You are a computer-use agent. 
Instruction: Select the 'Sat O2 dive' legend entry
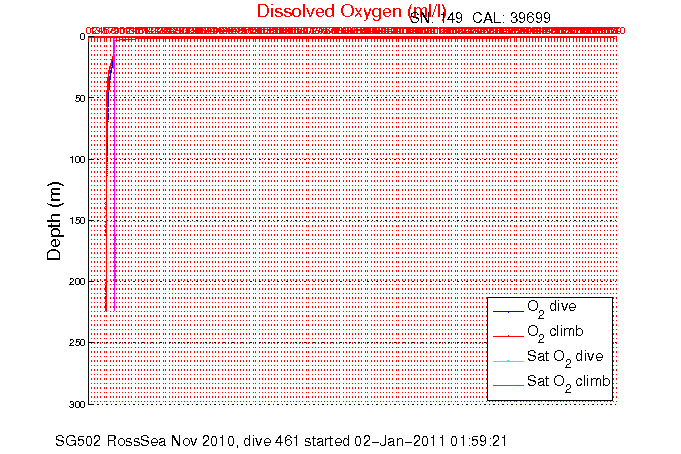click(x=565, y=357)
